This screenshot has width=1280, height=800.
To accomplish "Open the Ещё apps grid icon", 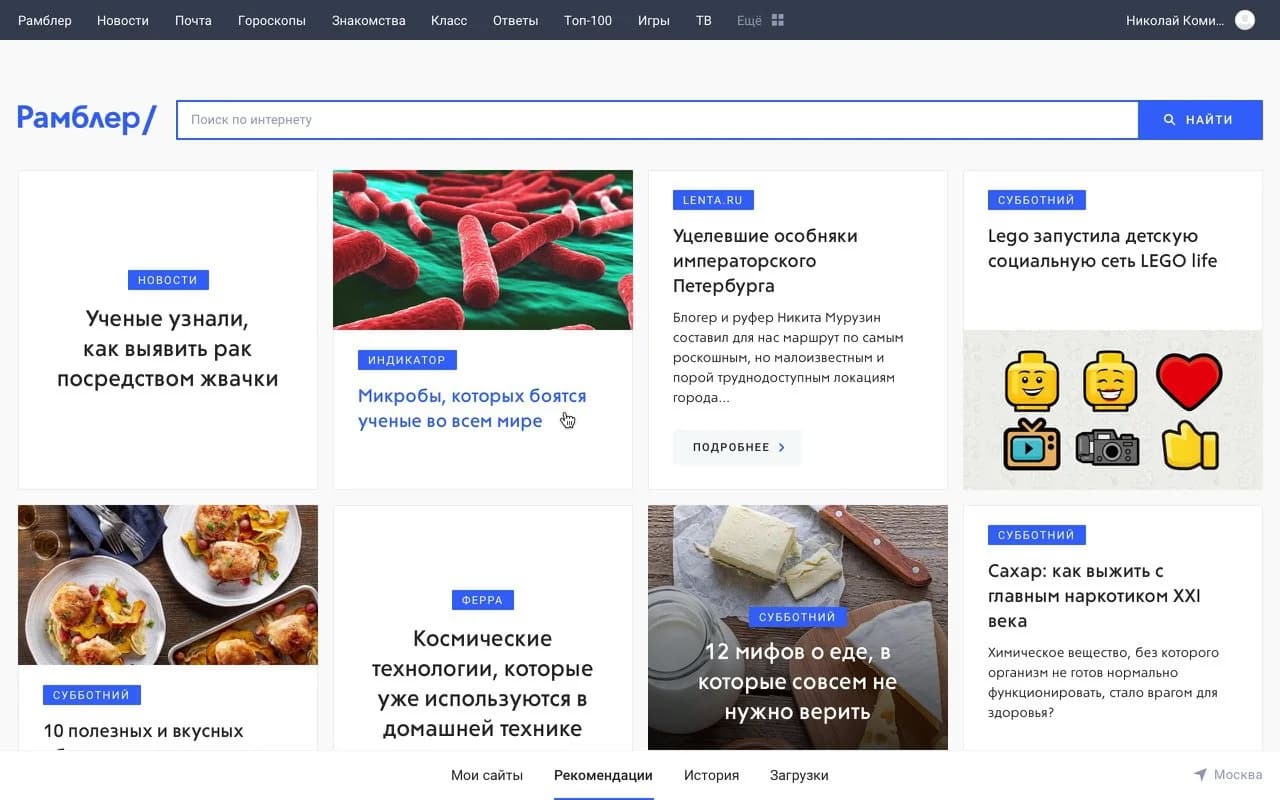I will [778, 20].
